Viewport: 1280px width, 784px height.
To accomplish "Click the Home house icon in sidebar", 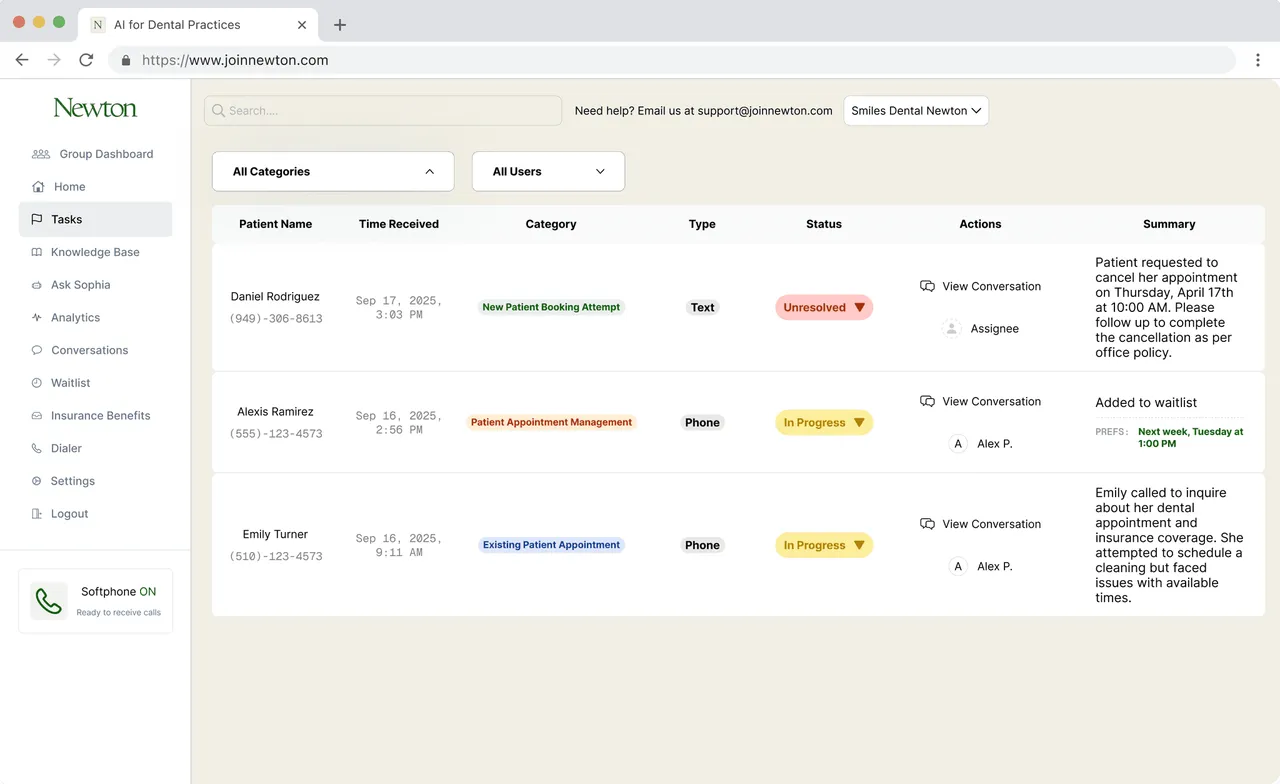I will coord(38,187).
